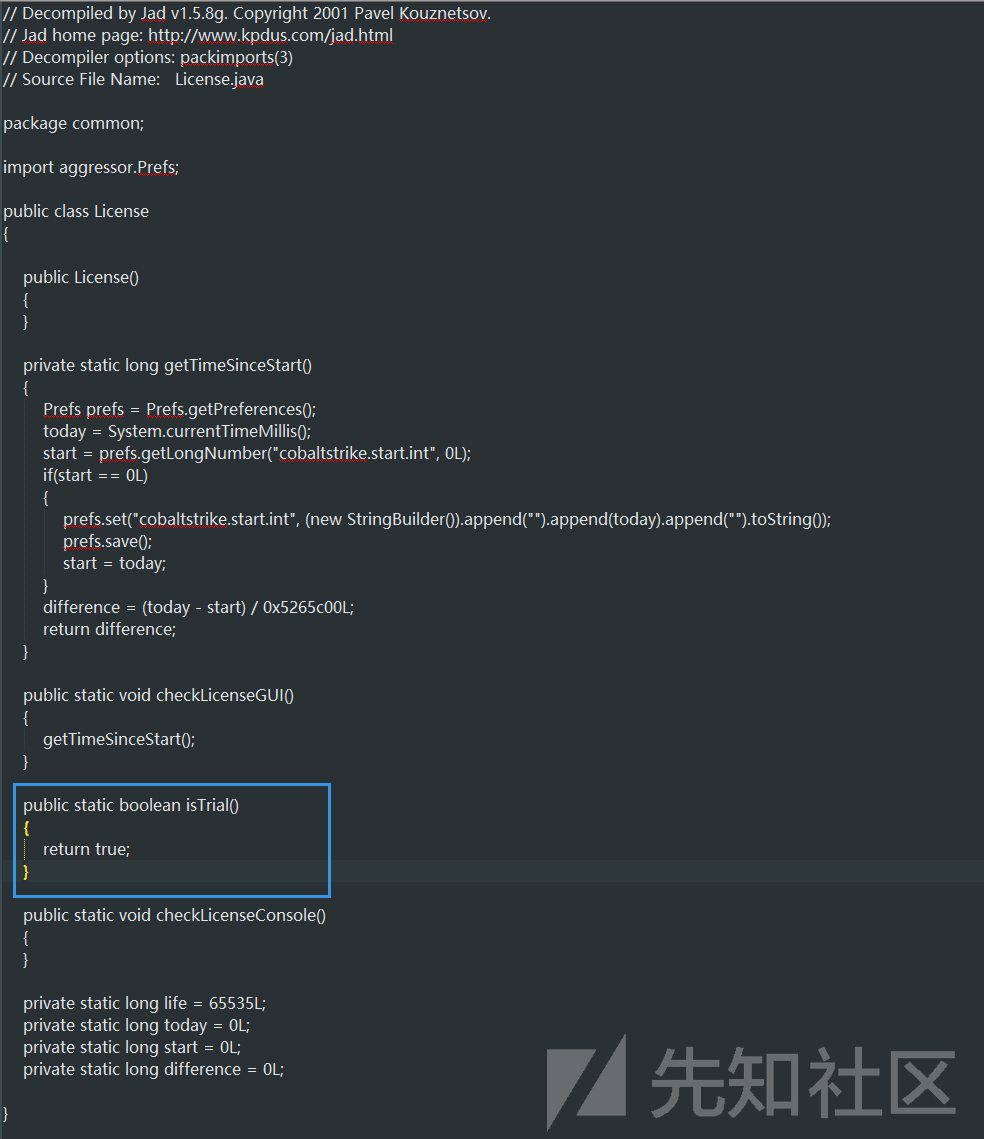Click the highlighted yellow opening brace of isTrial

pyautogui.click(x=26, y=827)
